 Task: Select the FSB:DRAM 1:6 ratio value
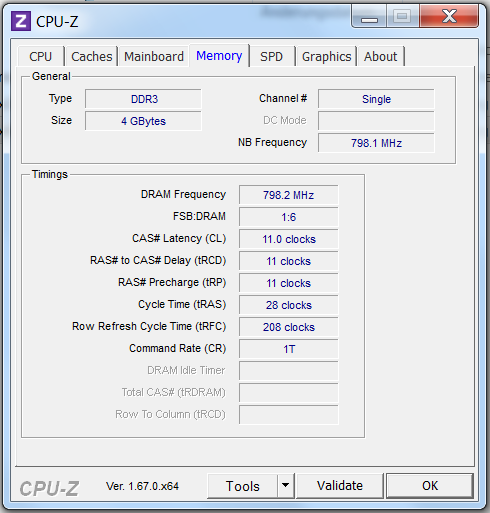tap(289, 217)
